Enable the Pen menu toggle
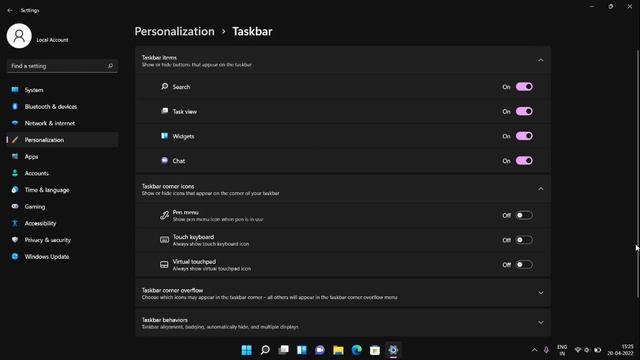Screen dimensions: 640x360 point(524,215)
